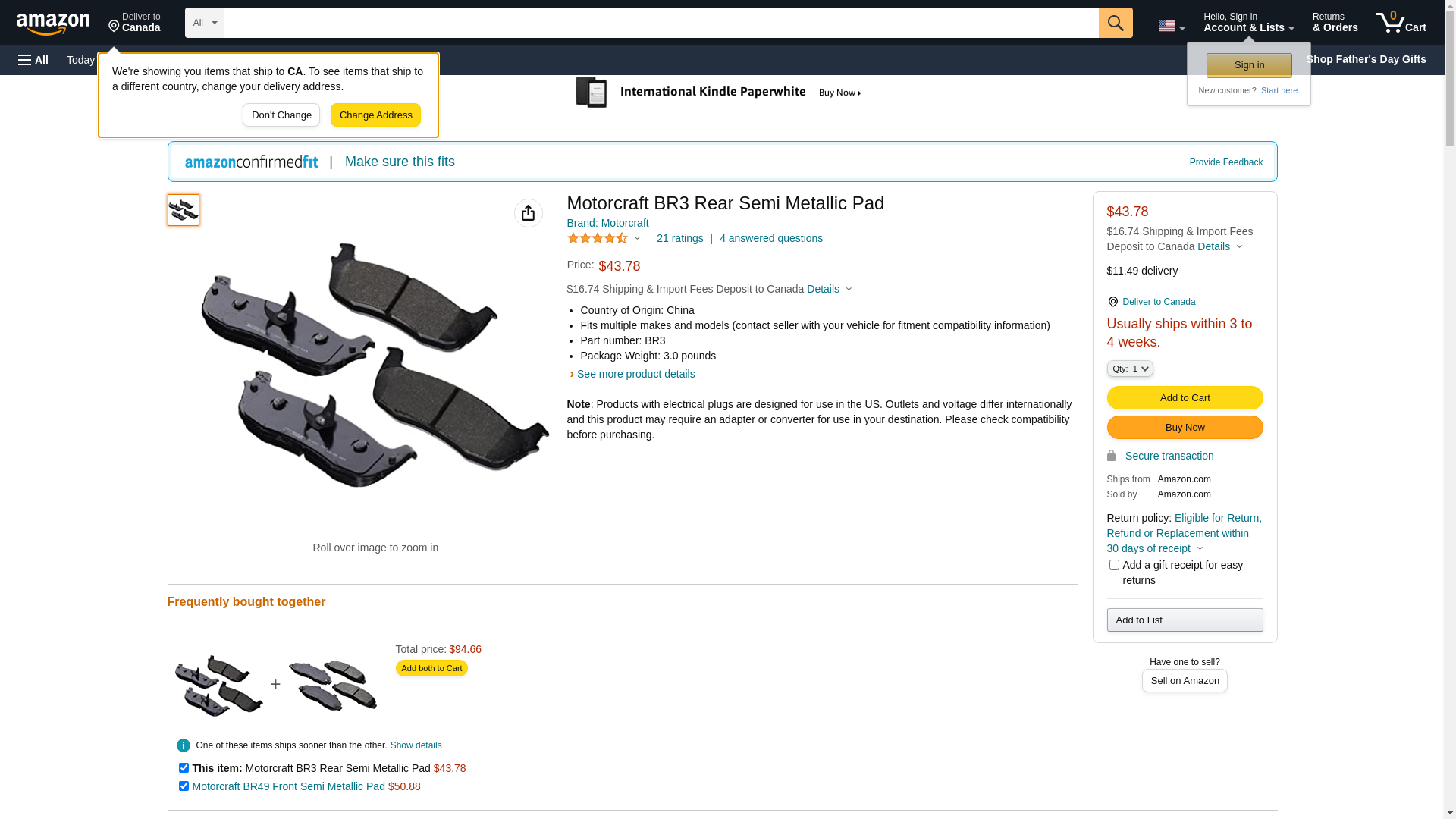This screenshot has height=819, width=1456.
Task: Click the share icon on product image
Action: [x=529, y=213]
